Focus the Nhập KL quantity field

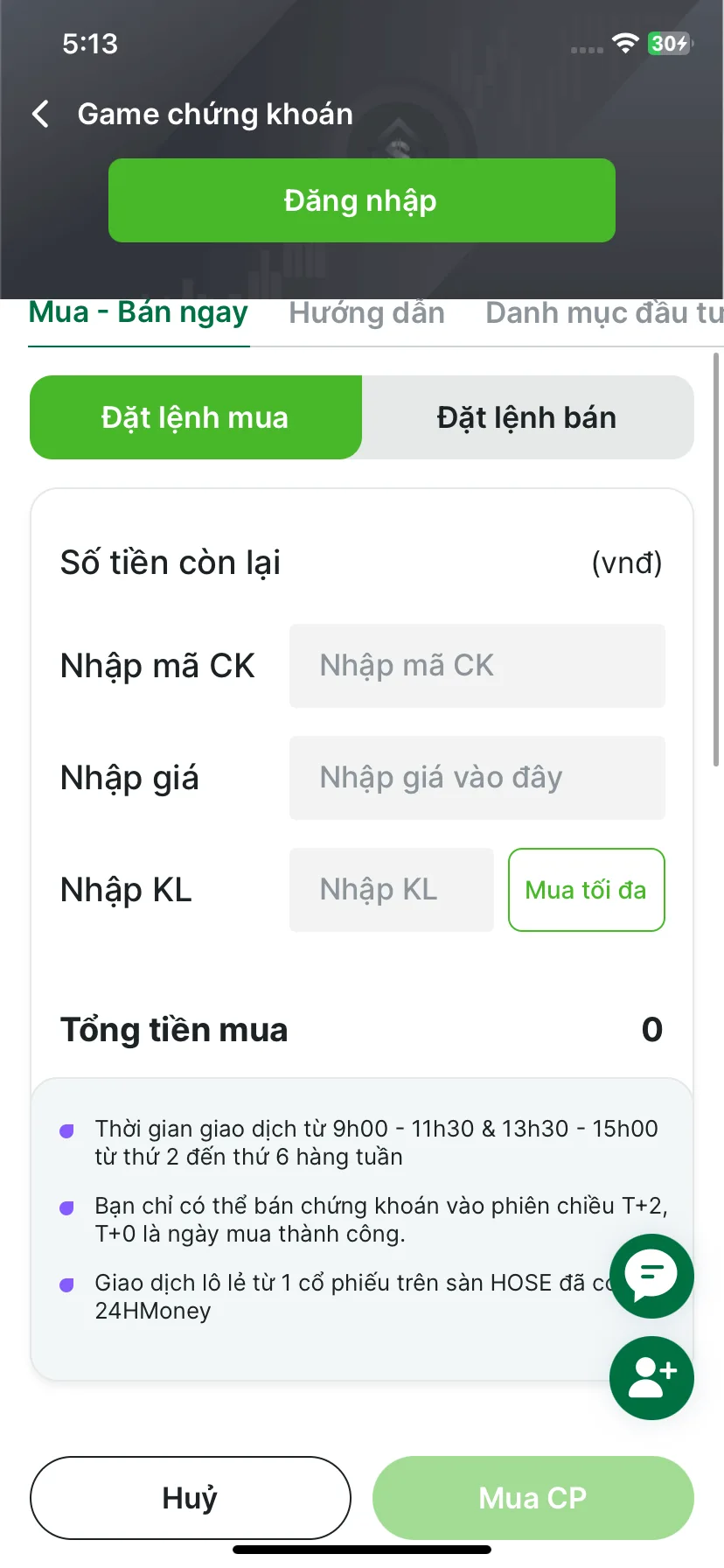tap(392, 890)
